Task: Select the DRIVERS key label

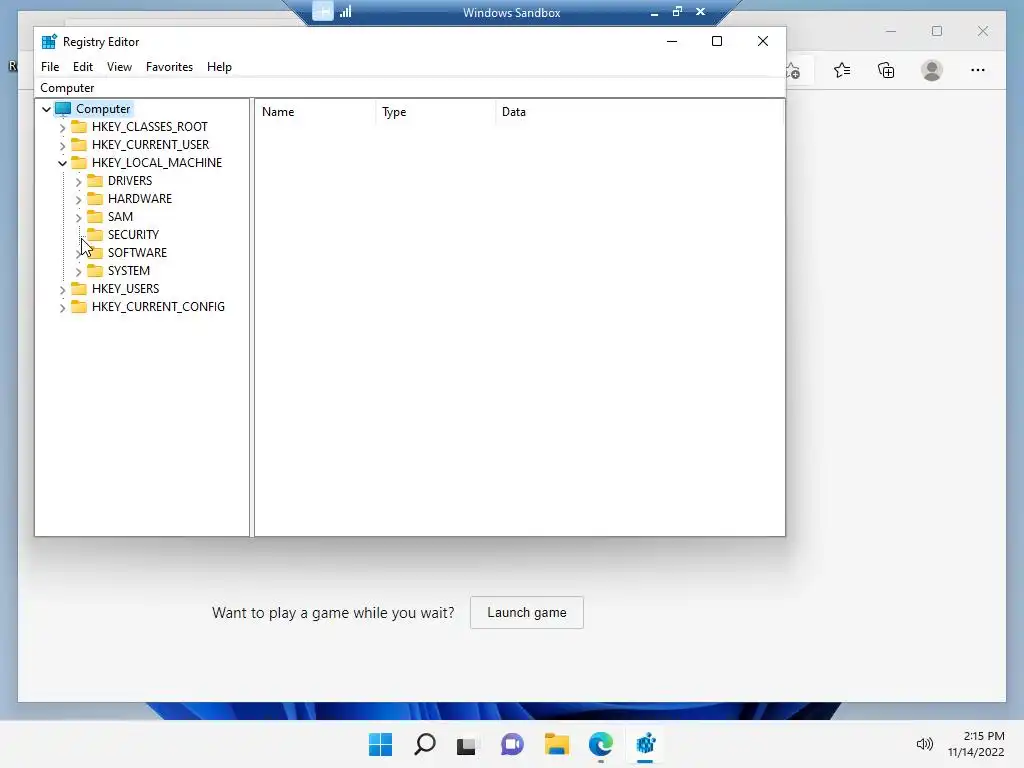Action: [x=130, y=180]
